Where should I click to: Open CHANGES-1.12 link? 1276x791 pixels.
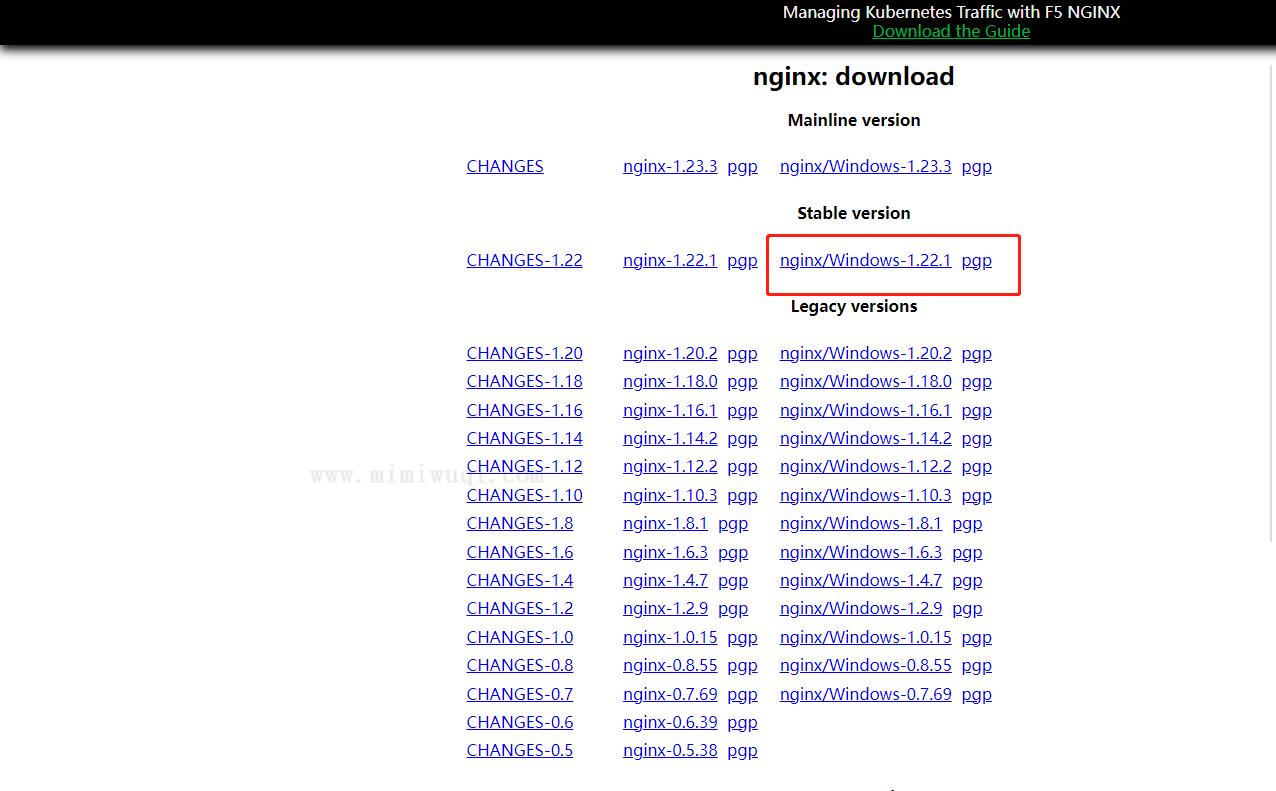tap(524, 466)
